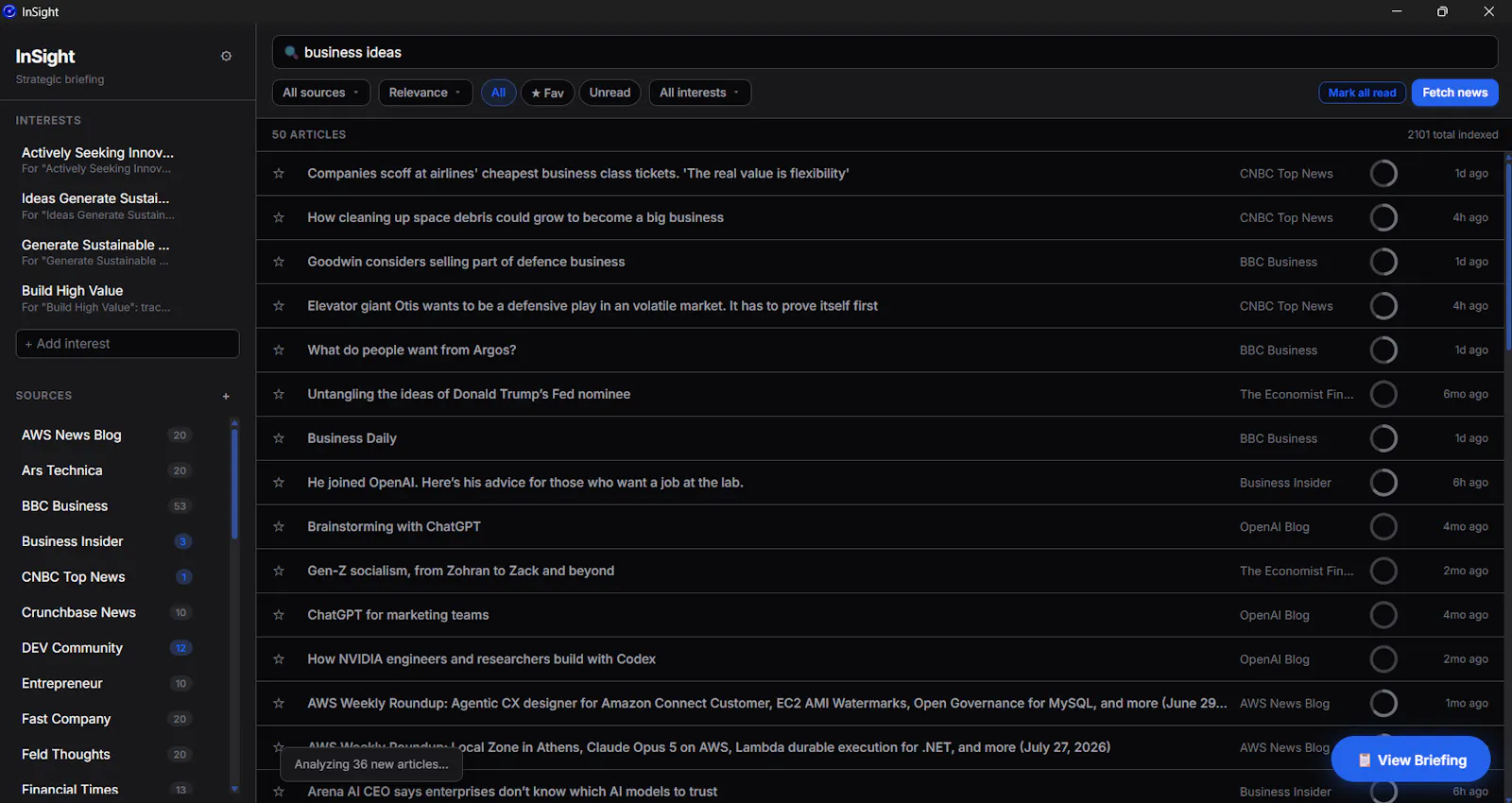Star the space debris article
The height and width of the screenshot is (803, 1512).
coord(279,218)
